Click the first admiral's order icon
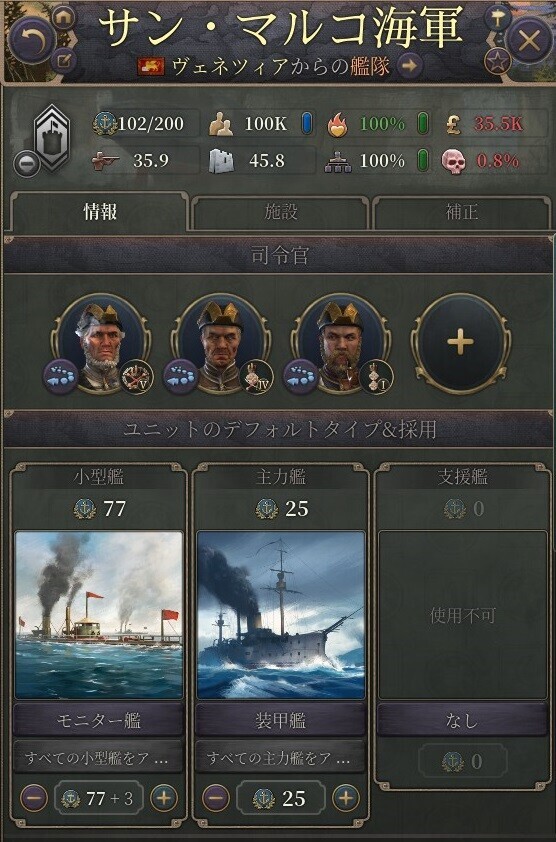556x842 pixels. coord(60,376)
